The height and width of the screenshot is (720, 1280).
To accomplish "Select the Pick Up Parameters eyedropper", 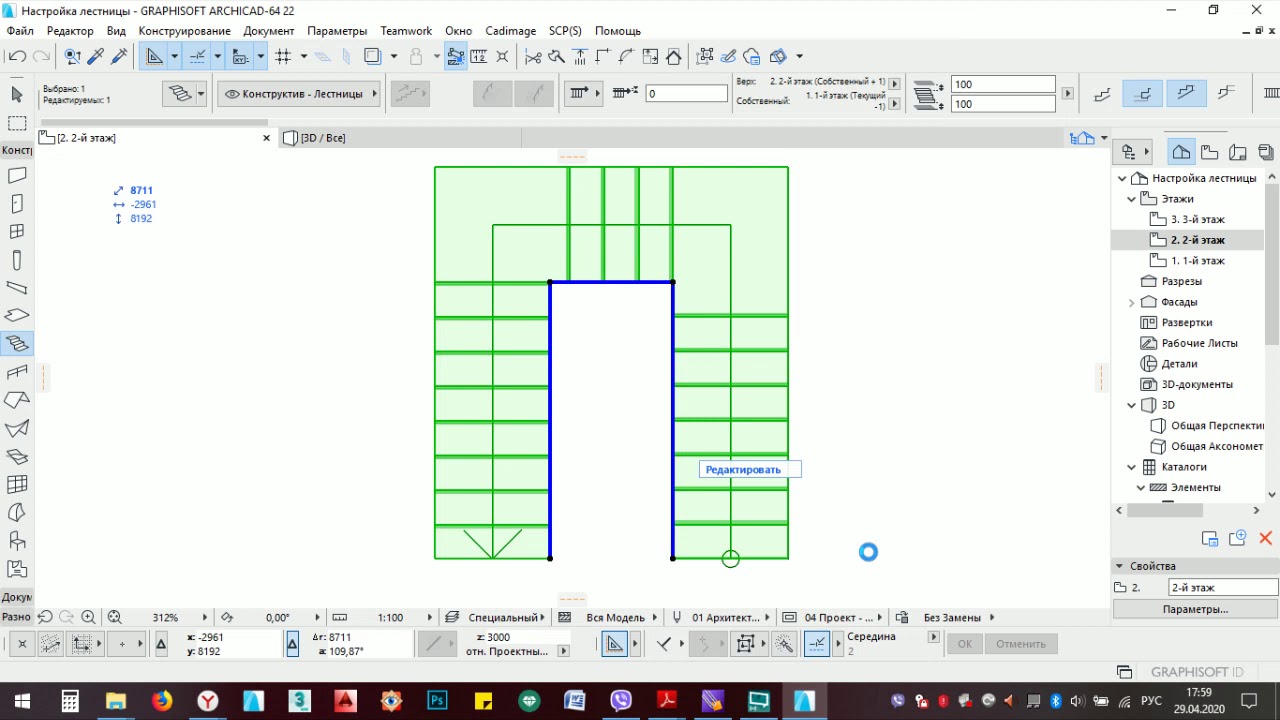I will [97, 57].
